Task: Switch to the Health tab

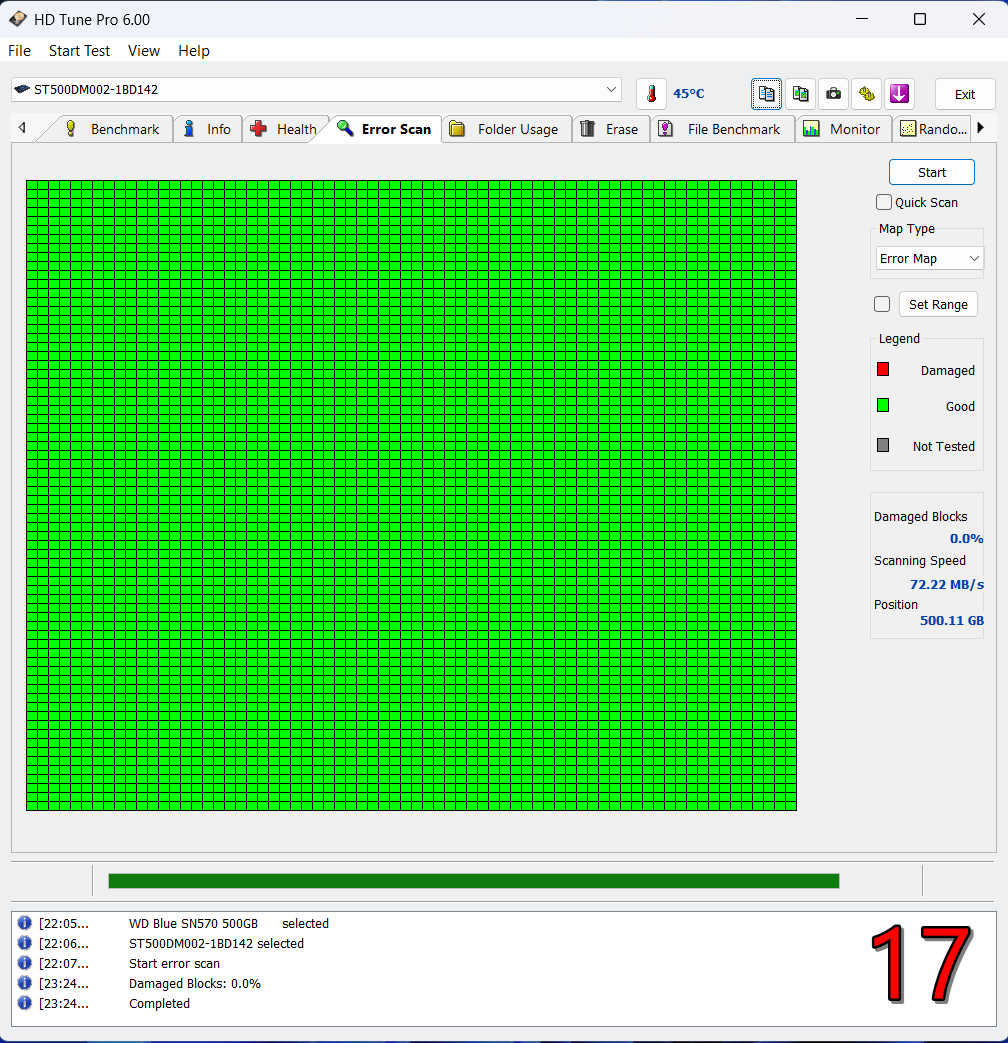Action: pos(284,129)
